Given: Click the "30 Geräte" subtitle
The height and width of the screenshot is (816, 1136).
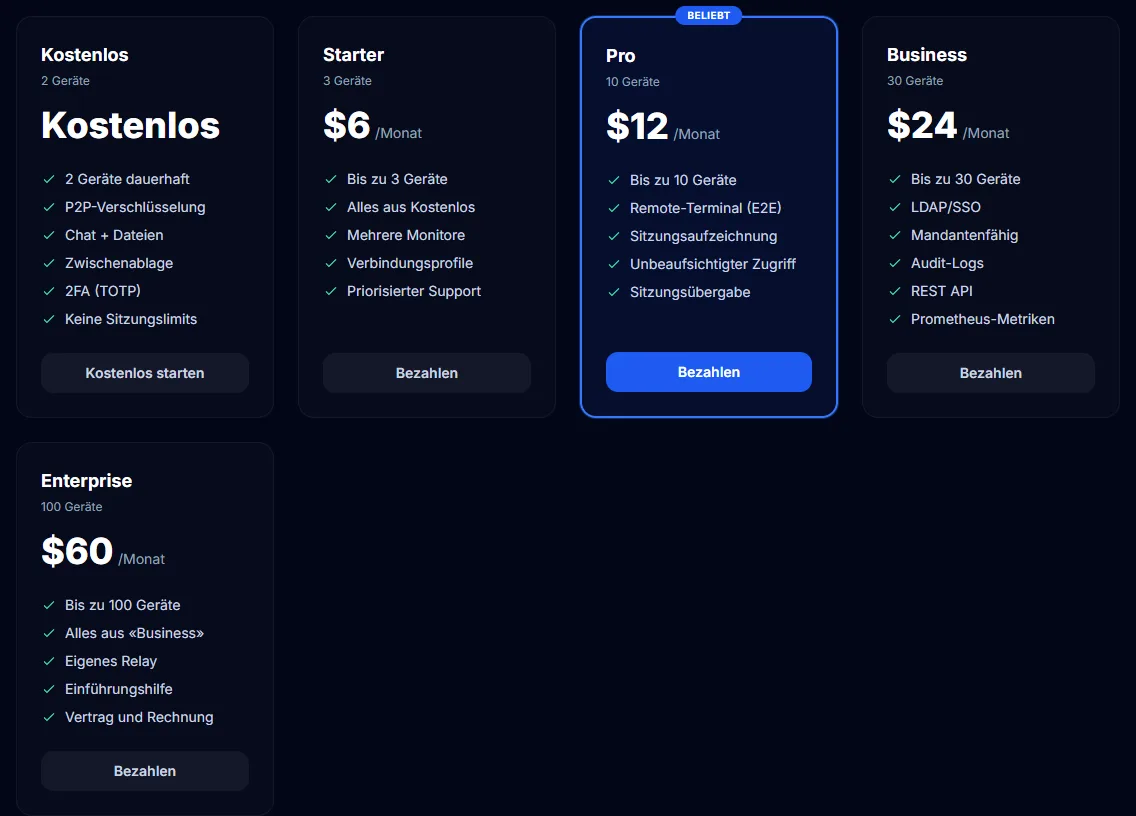Looking at the screenshot, I should (915, 81).
